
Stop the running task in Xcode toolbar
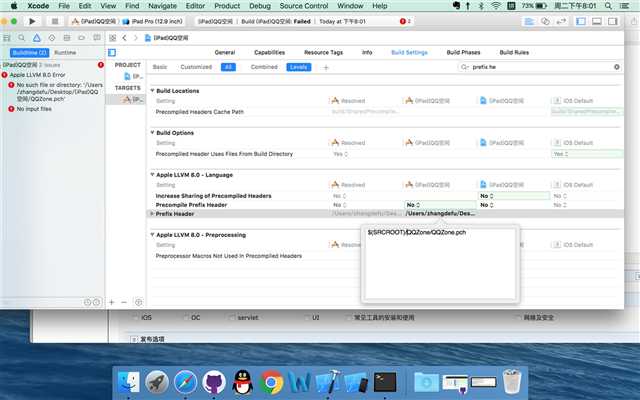pos(55,21)
